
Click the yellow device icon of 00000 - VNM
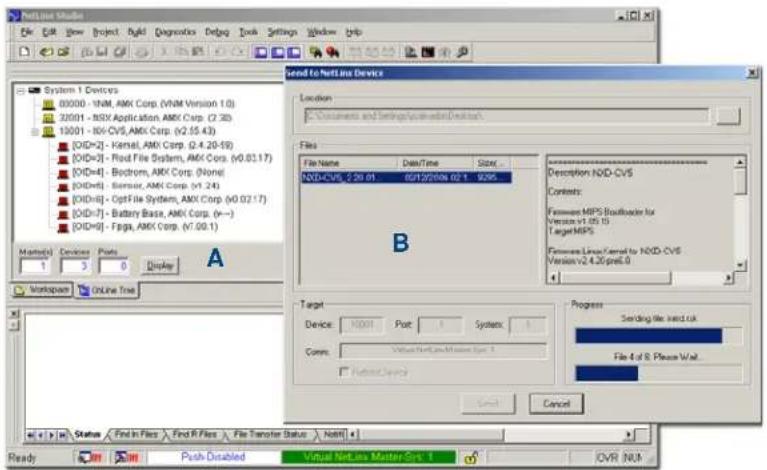click(48, 104)
